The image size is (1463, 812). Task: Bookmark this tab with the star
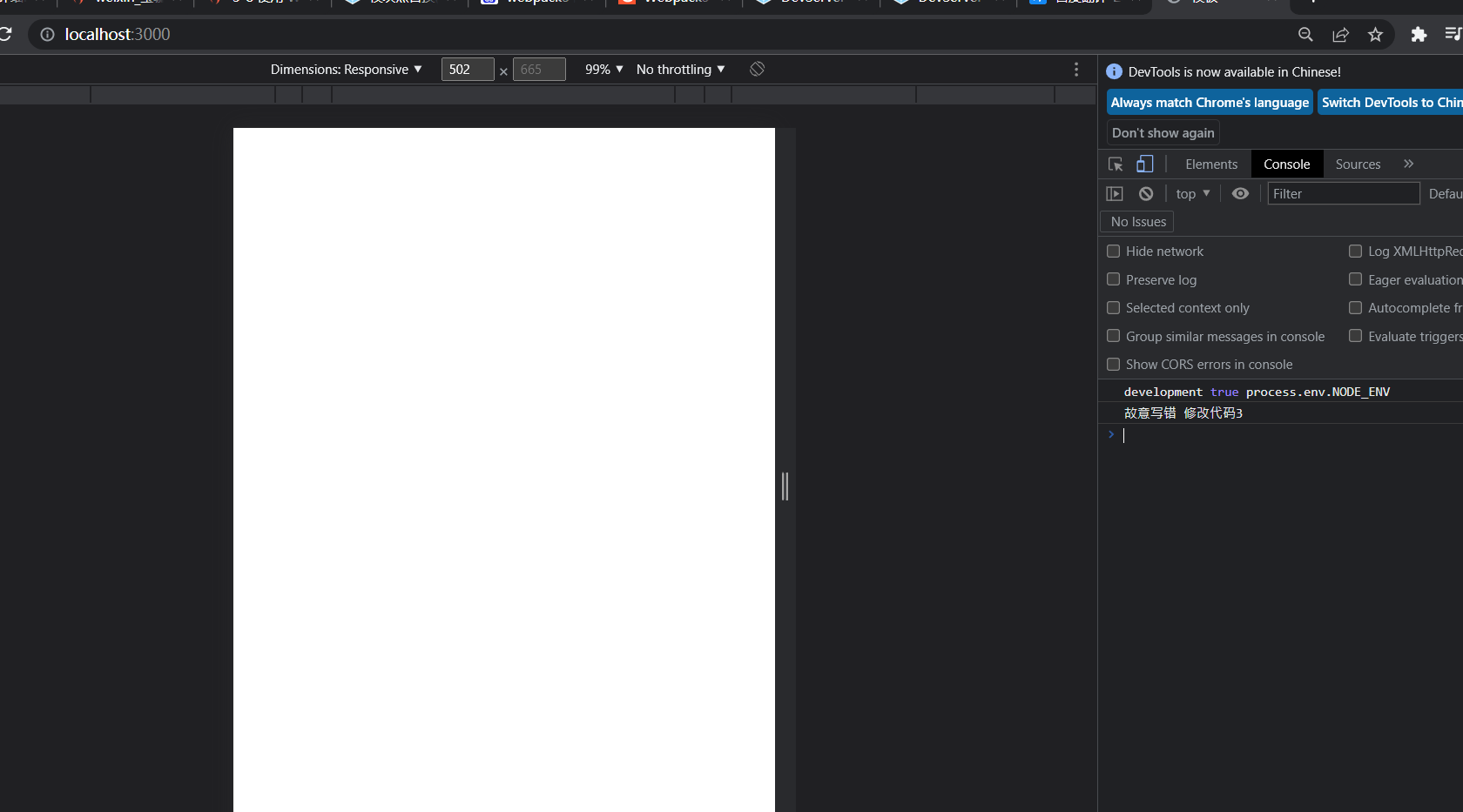click(x=1375, y=34)
